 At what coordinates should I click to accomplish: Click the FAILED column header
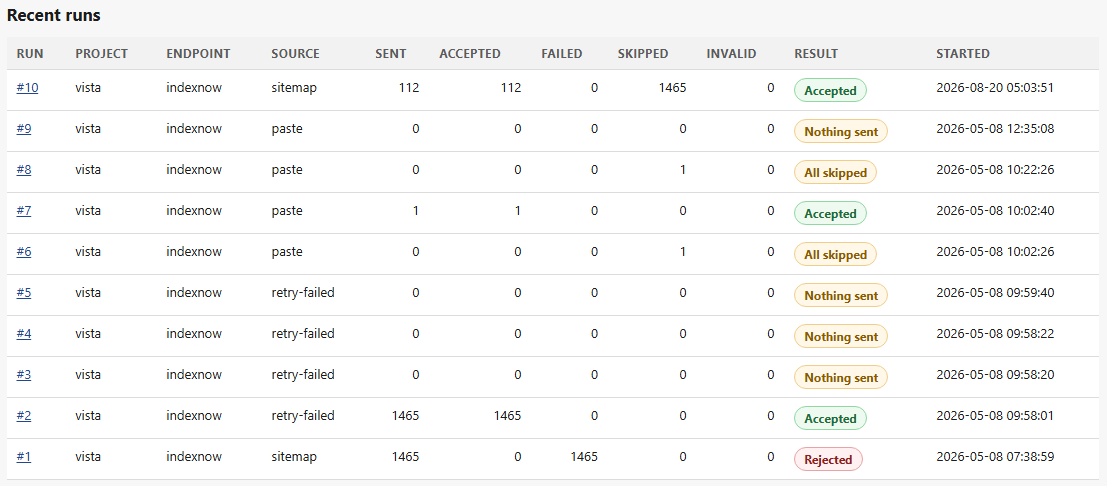[x=561, y=54]
